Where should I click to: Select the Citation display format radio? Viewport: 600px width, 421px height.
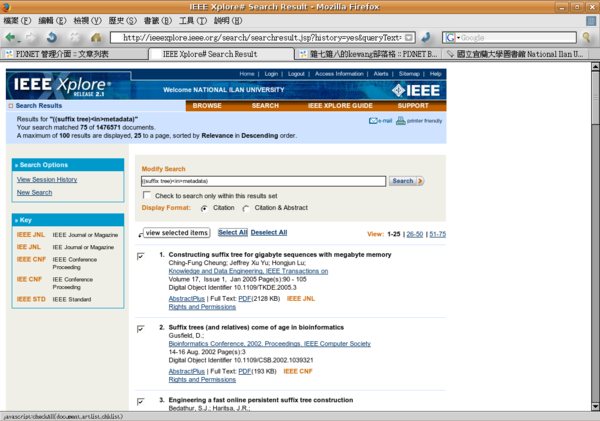point(205,208)
